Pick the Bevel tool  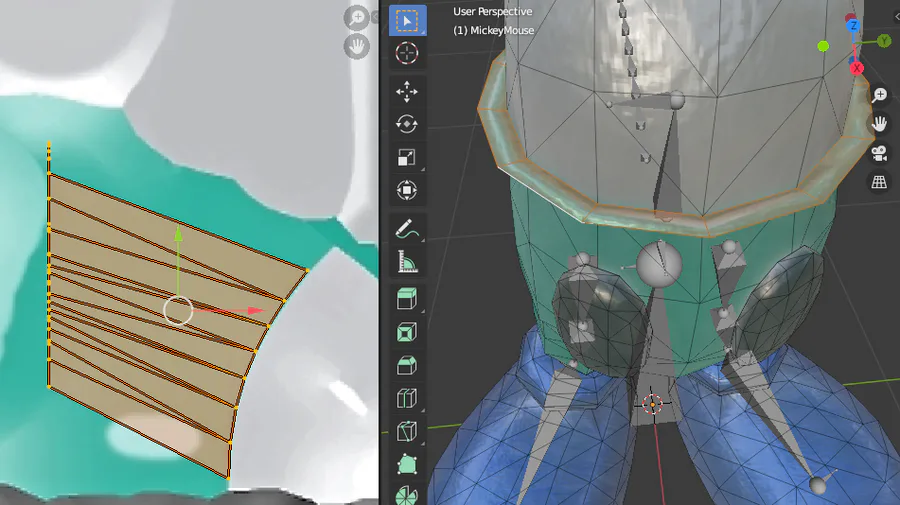[x=407, y=366]
